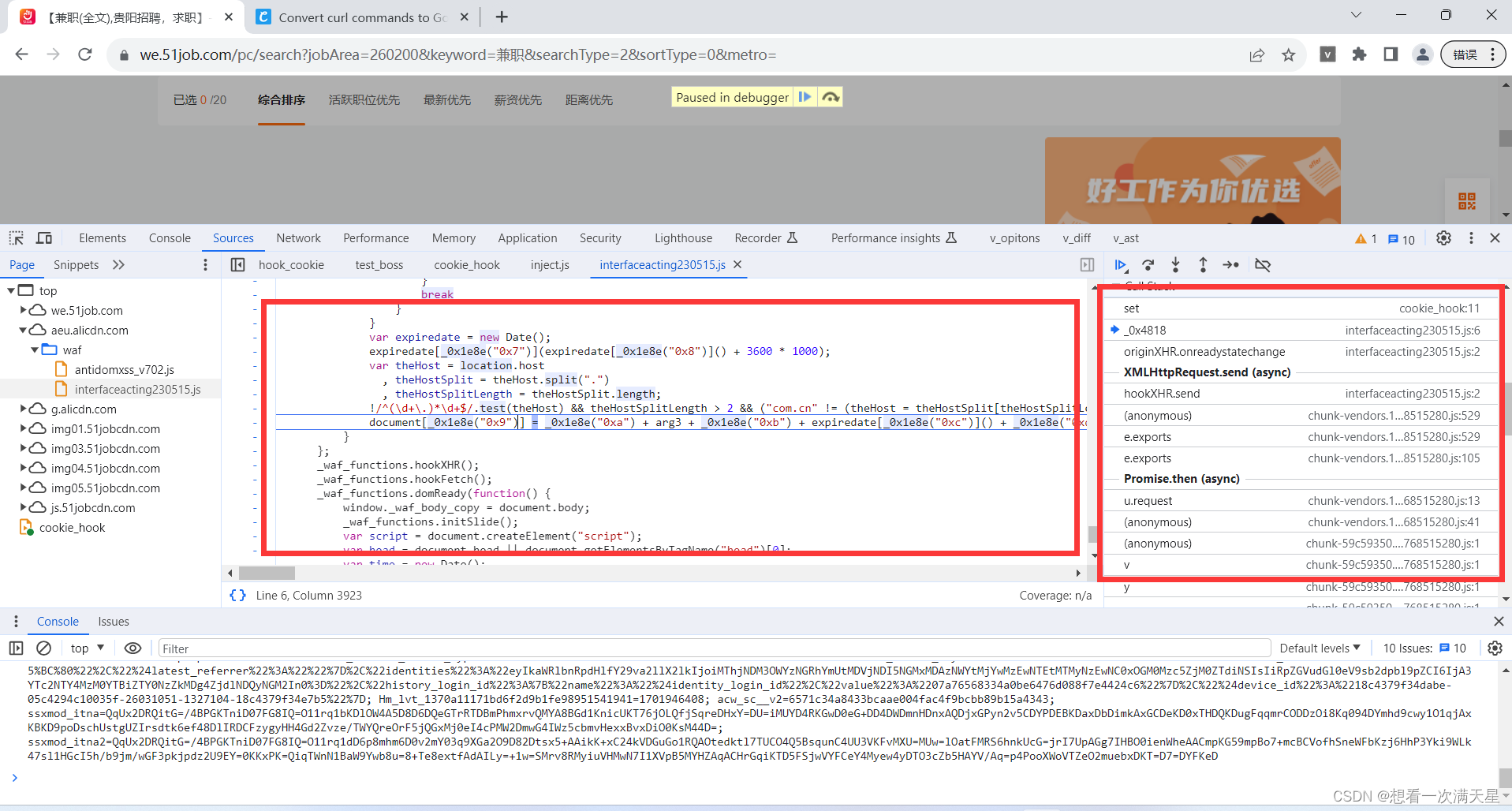
Task: Switch to the Network tab
Action: (x=298, y=238)
